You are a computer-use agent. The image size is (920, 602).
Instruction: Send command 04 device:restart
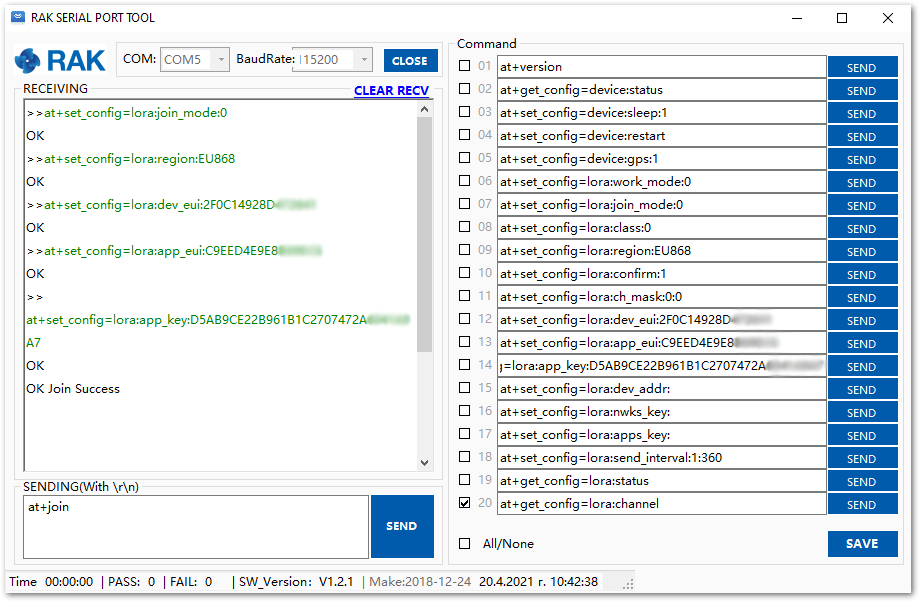pos(862,136)
